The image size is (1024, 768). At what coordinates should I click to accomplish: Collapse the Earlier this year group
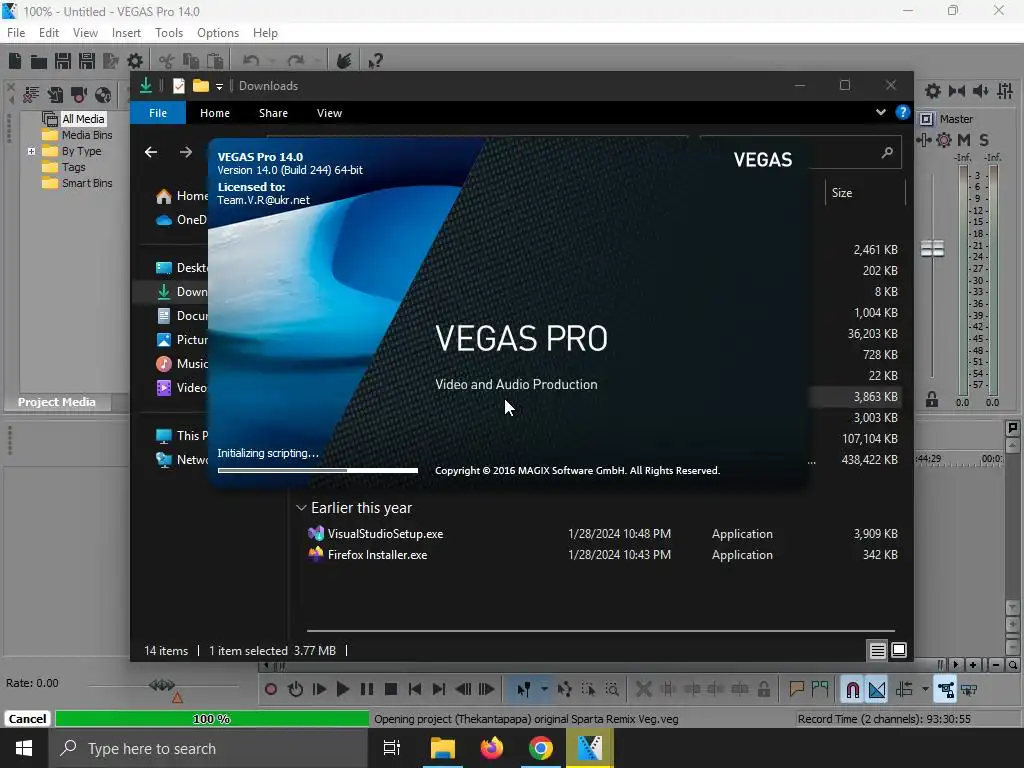(x=301, y=507)
